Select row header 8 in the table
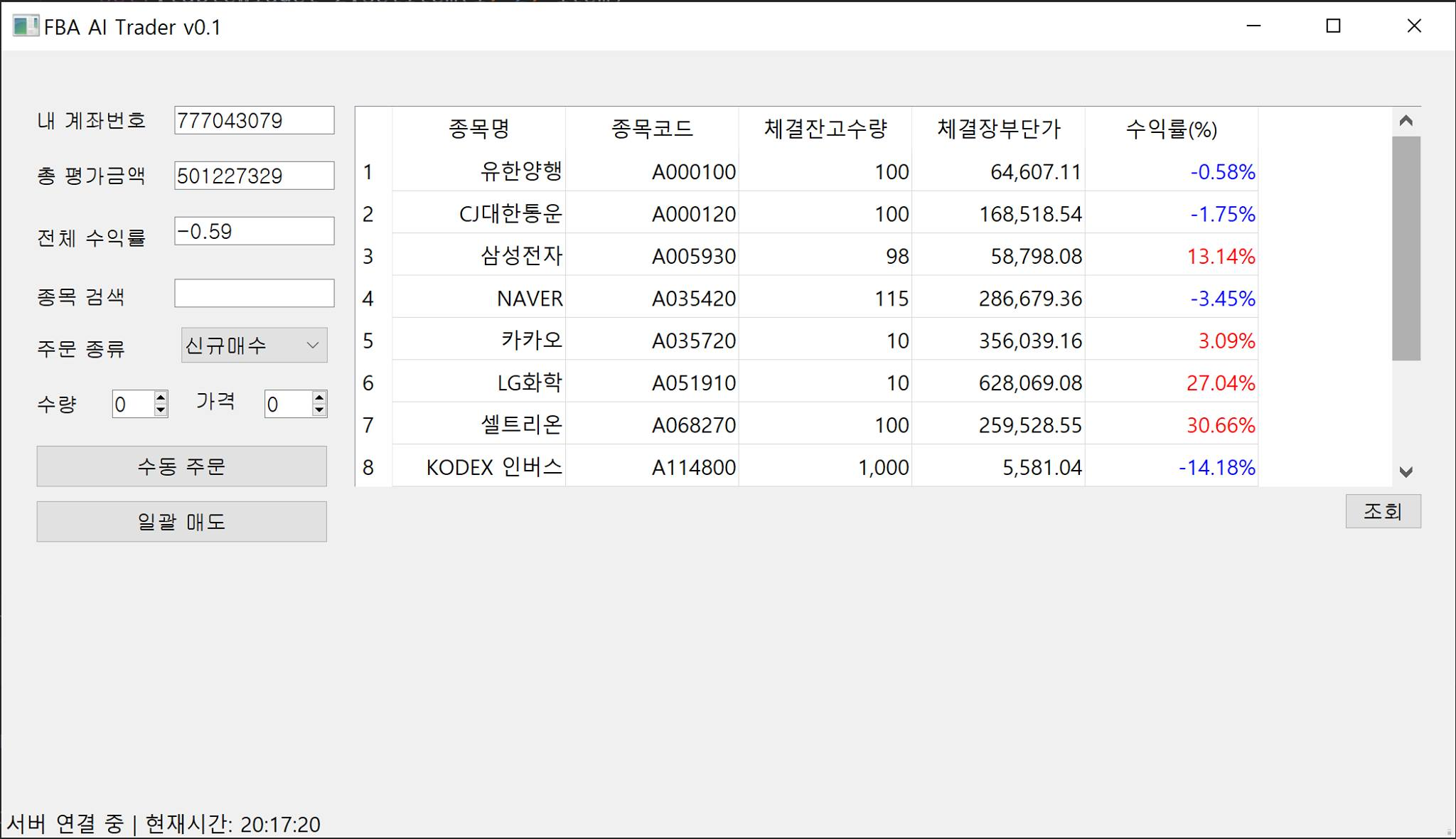Viewport: 1456px width, 839px height. [374, 467]
